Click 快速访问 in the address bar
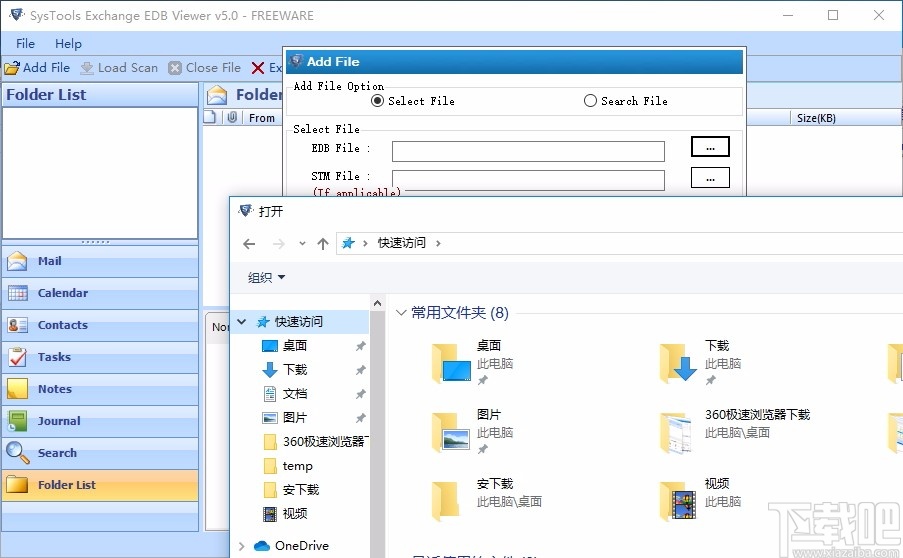 [402, 243]
